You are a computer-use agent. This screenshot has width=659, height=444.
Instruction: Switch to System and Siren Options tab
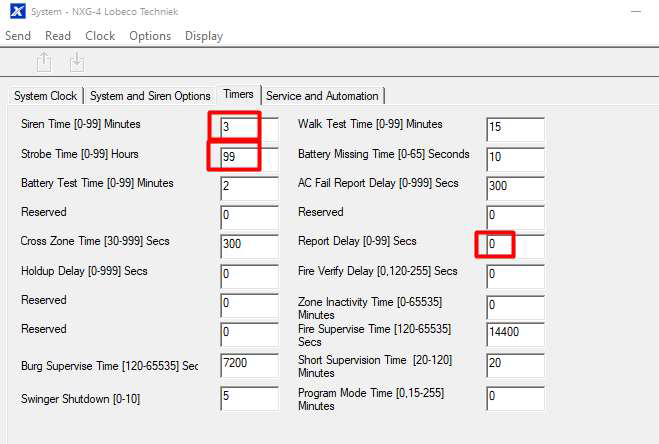[150, 96]
